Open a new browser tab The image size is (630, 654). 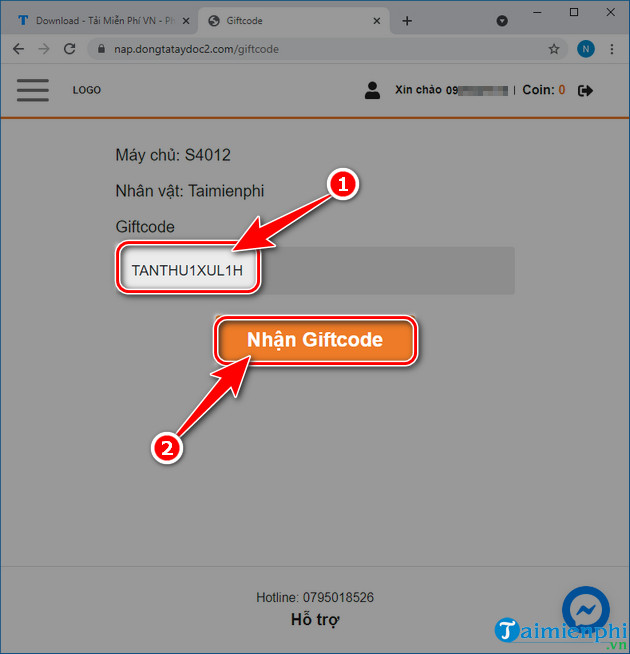click(x=407, y=20)
